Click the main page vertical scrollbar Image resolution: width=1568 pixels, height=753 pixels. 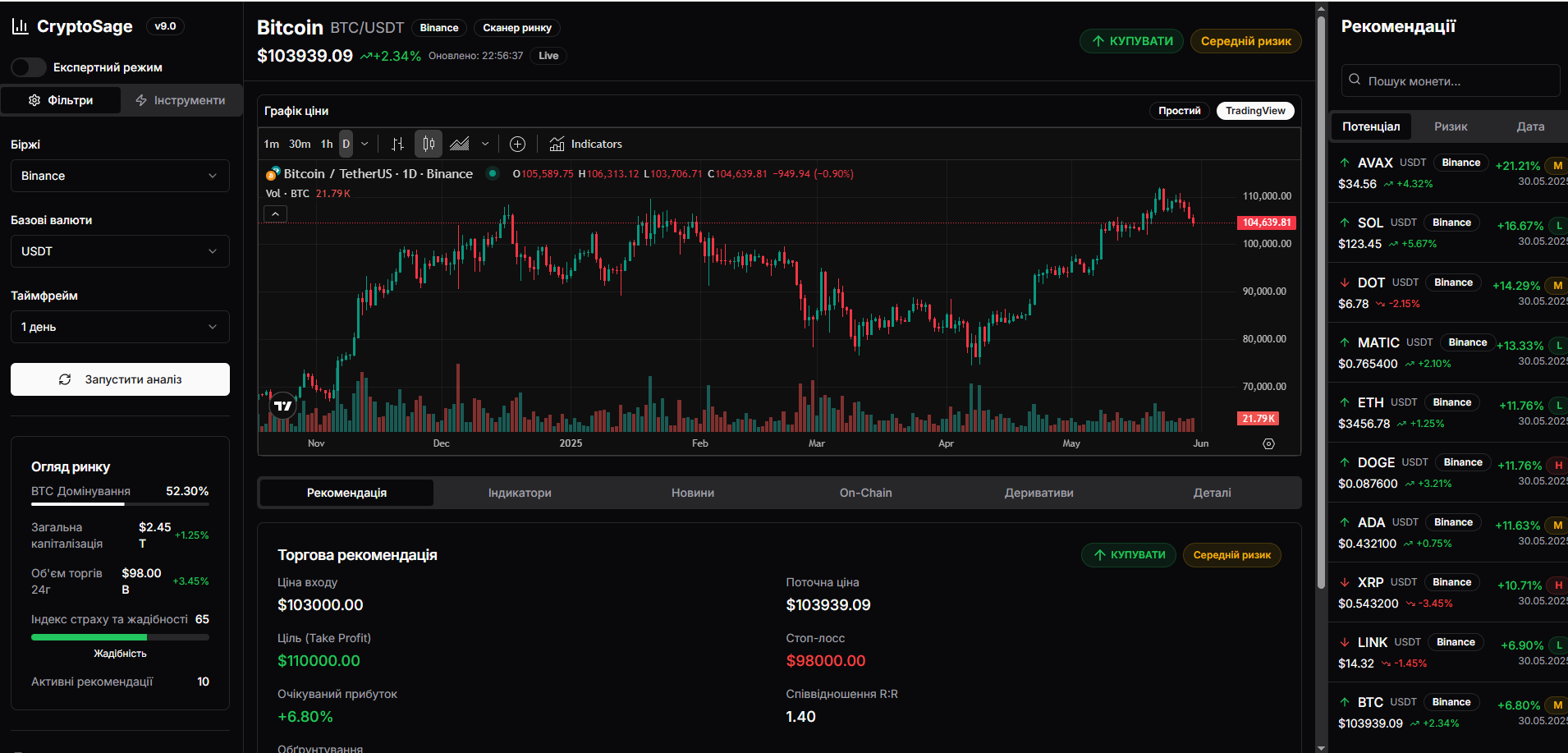pos(1321,301)
